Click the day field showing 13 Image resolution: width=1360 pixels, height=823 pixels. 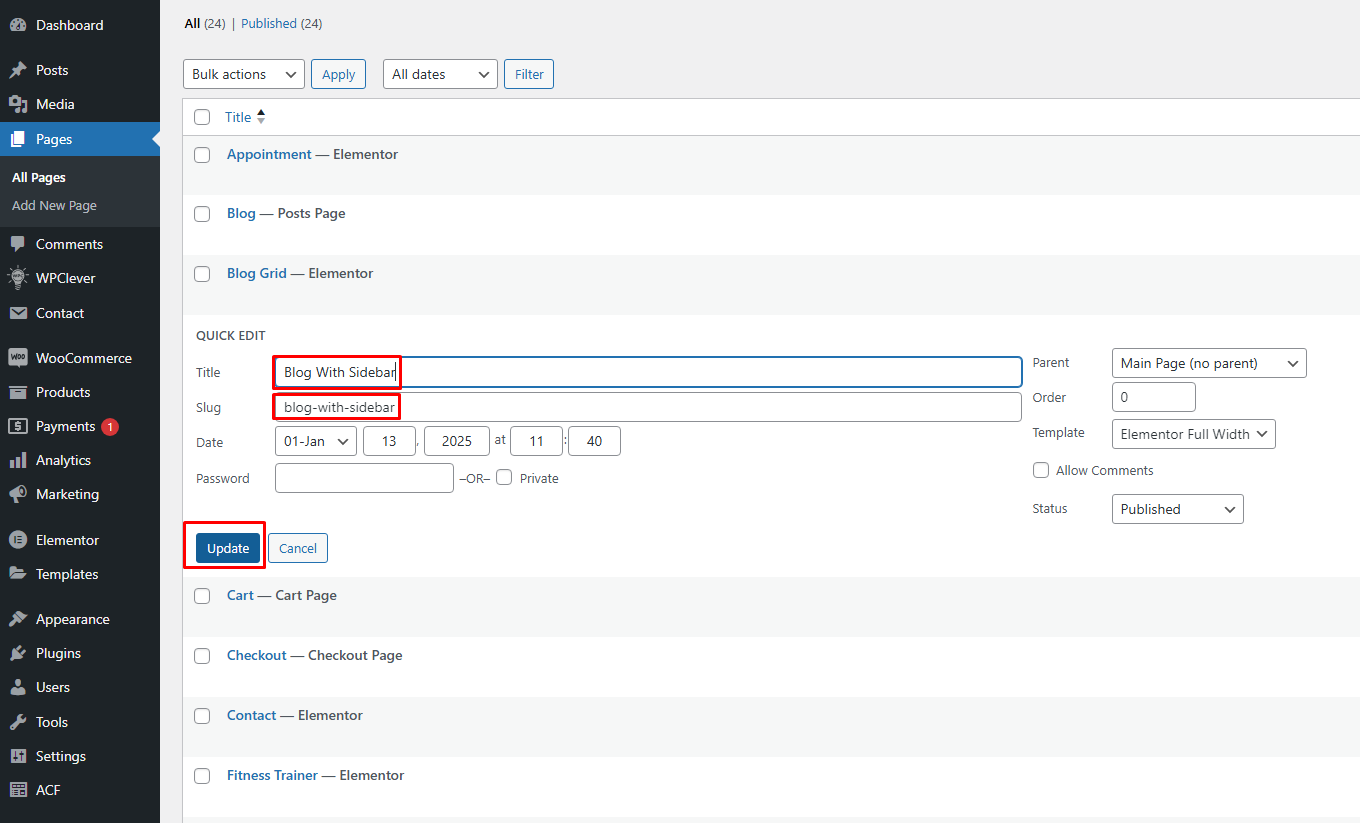pos(389,441)
